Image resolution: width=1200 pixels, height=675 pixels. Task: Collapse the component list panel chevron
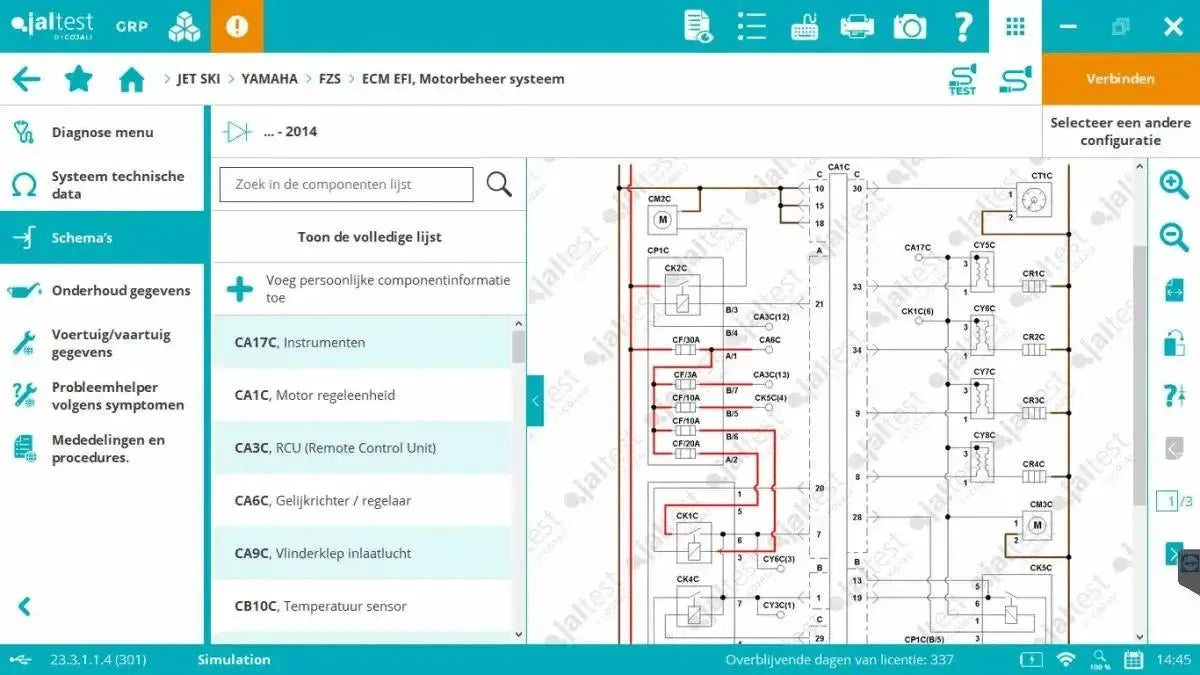click(x=535, y=400)
